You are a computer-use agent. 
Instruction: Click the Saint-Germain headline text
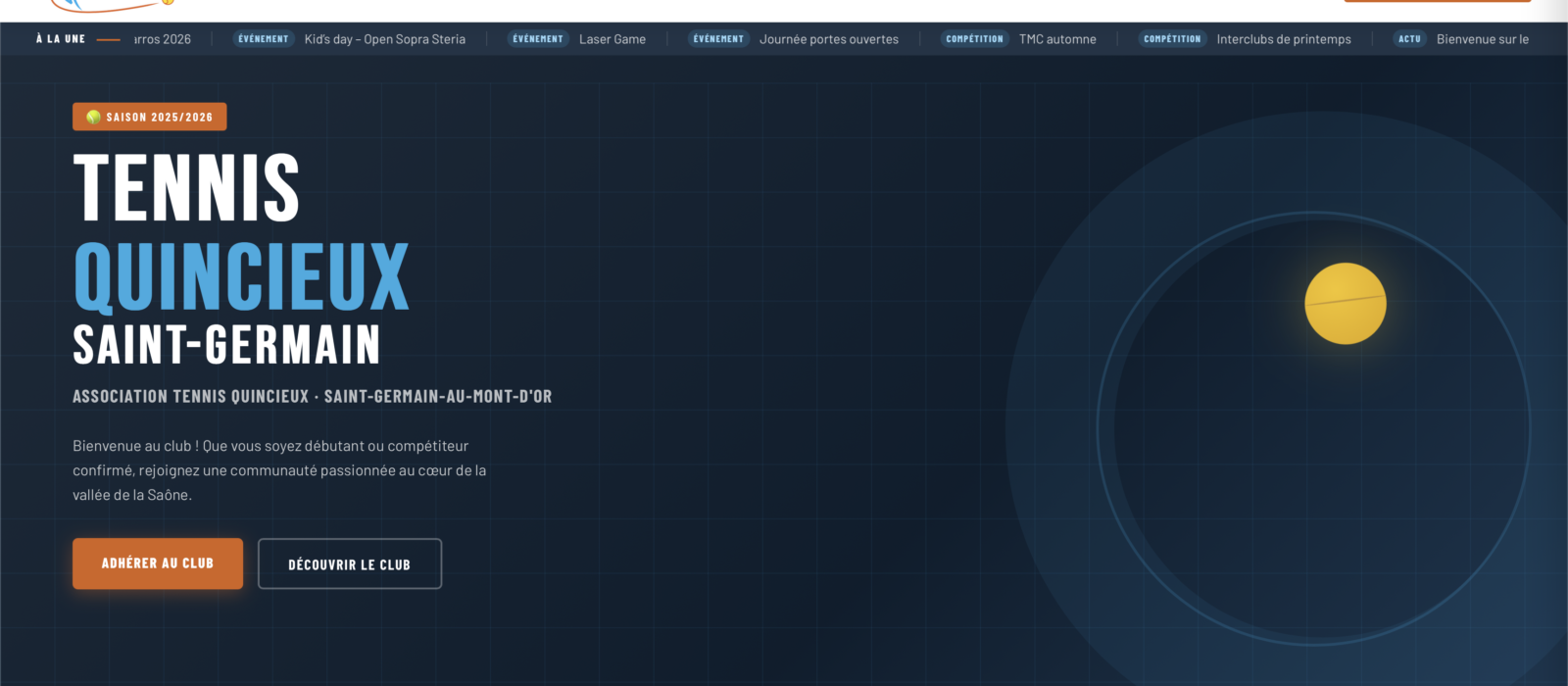(x=226, y=345)
